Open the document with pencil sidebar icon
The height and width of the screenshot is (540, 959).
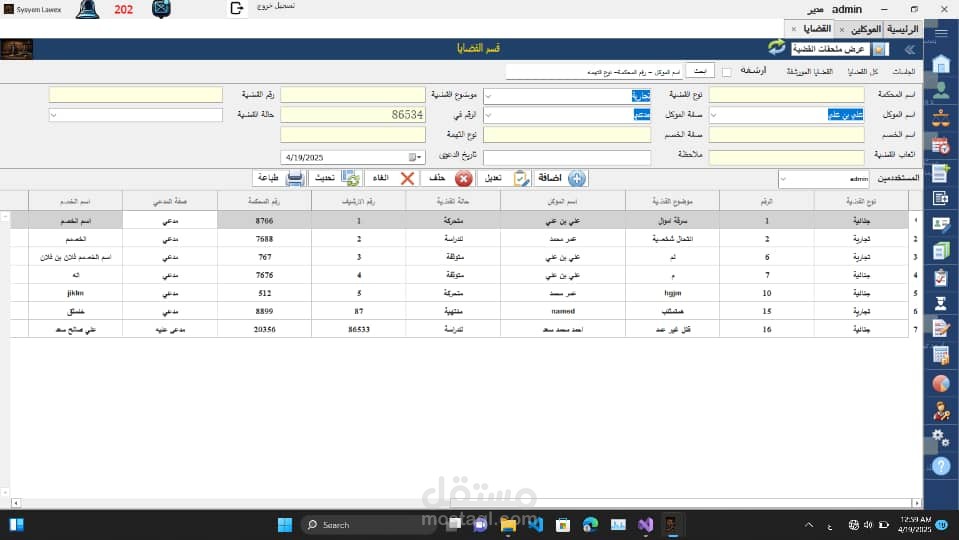point(941,328)
